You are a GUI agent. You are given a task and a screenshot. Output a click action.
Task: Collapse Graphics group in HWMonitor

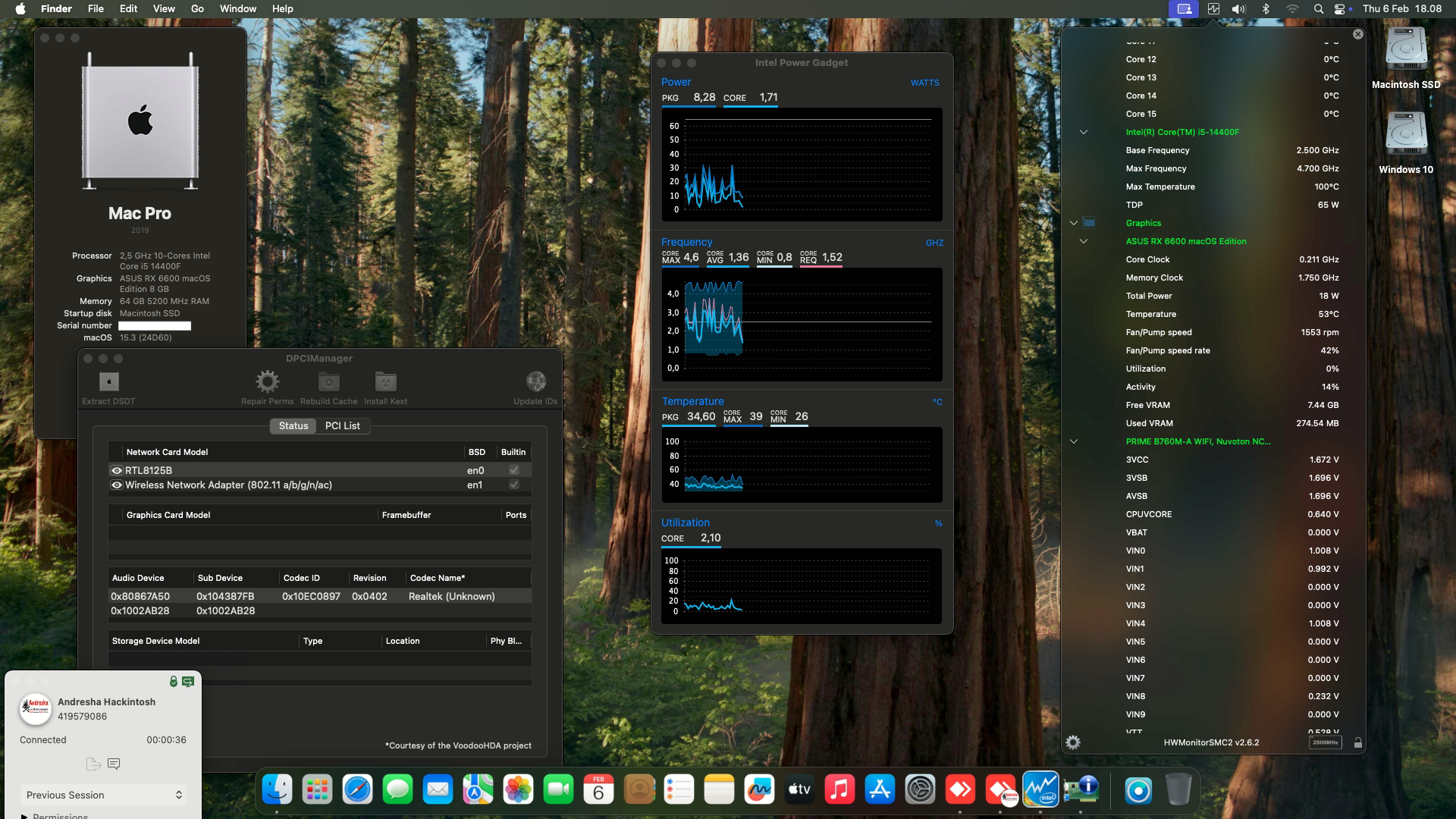[1074, 223]
